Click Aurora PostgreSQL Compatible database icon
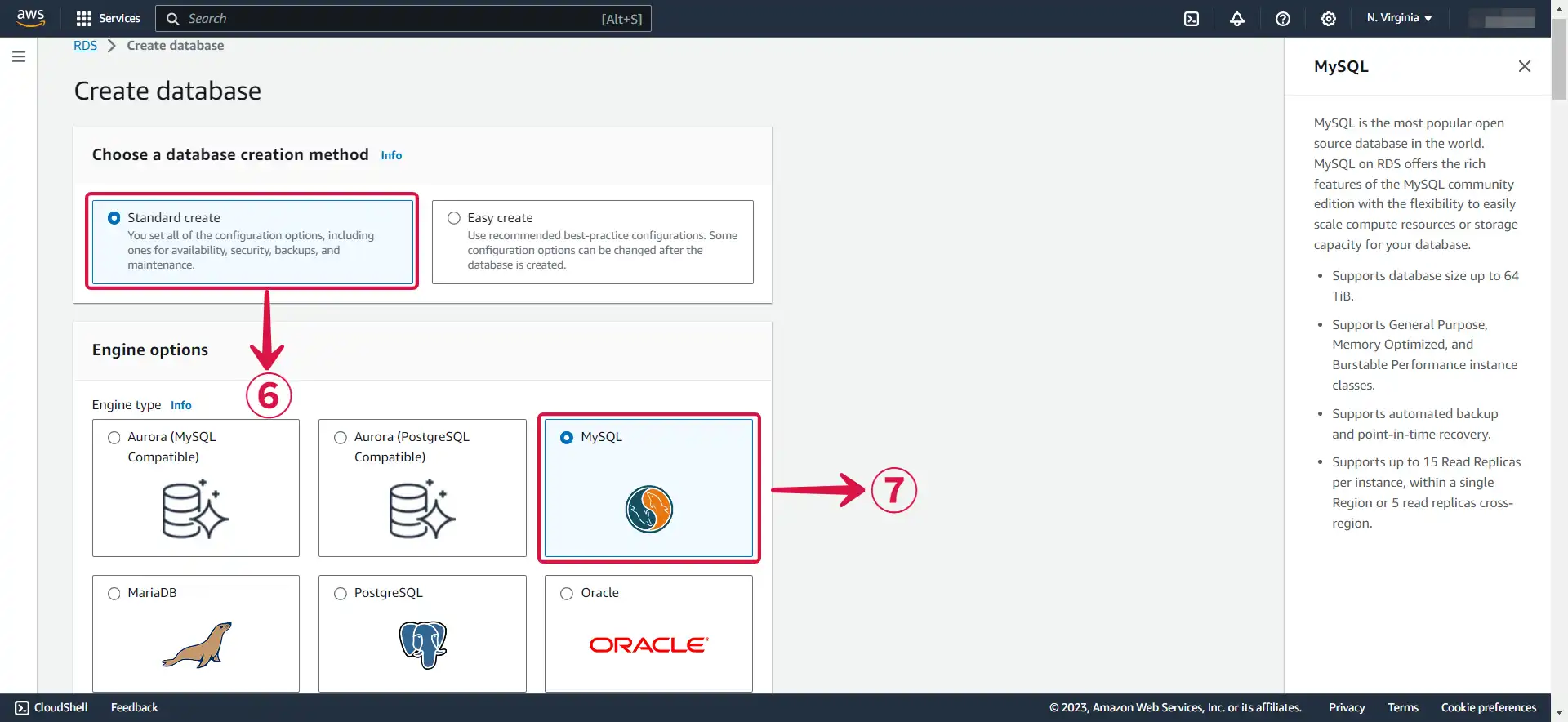The image size is (1568, 722). click(x=422, y=509)
